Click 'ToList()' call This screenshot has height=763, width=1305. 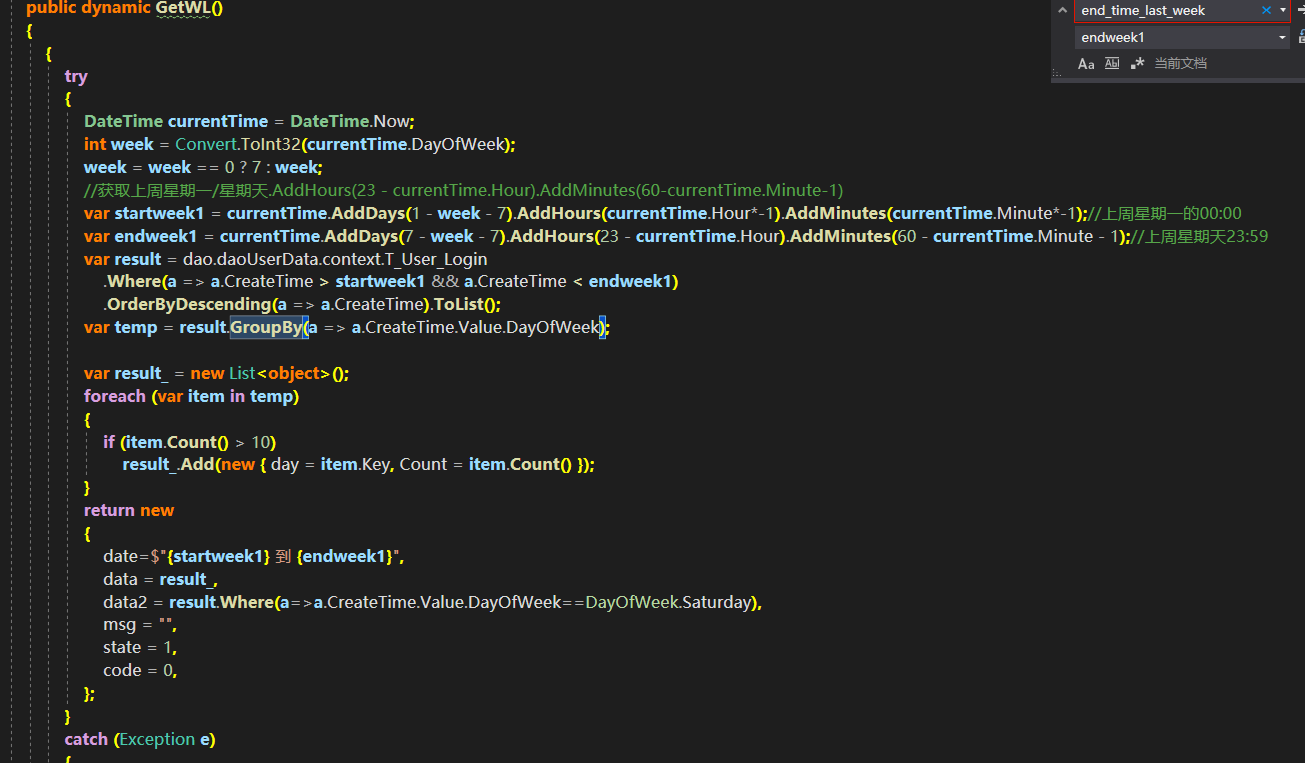[x=467, y=305]
